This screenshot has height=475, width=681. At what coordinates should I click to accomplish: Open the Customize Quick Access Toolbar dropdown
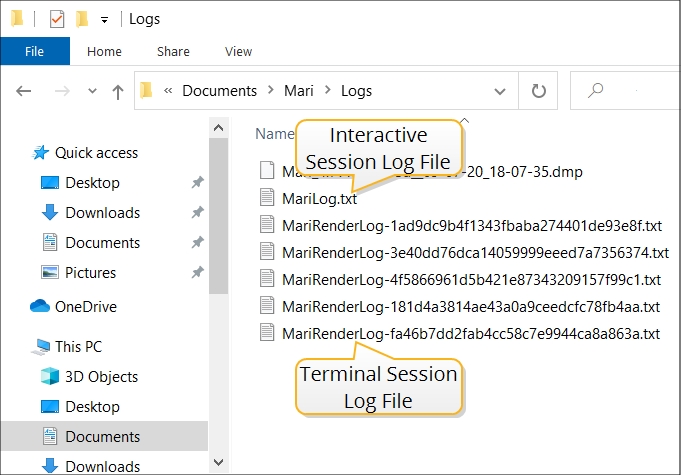point(104,19)
